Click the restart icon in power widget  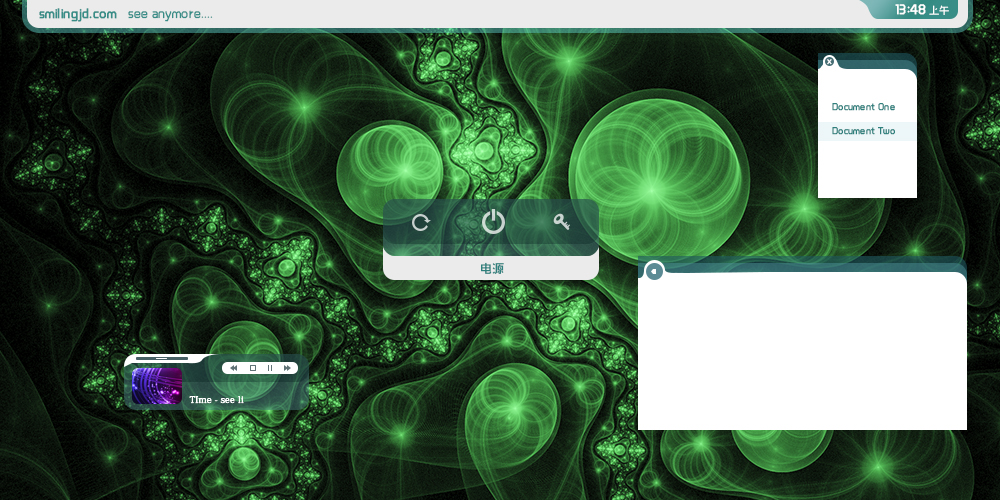(421, 222)
